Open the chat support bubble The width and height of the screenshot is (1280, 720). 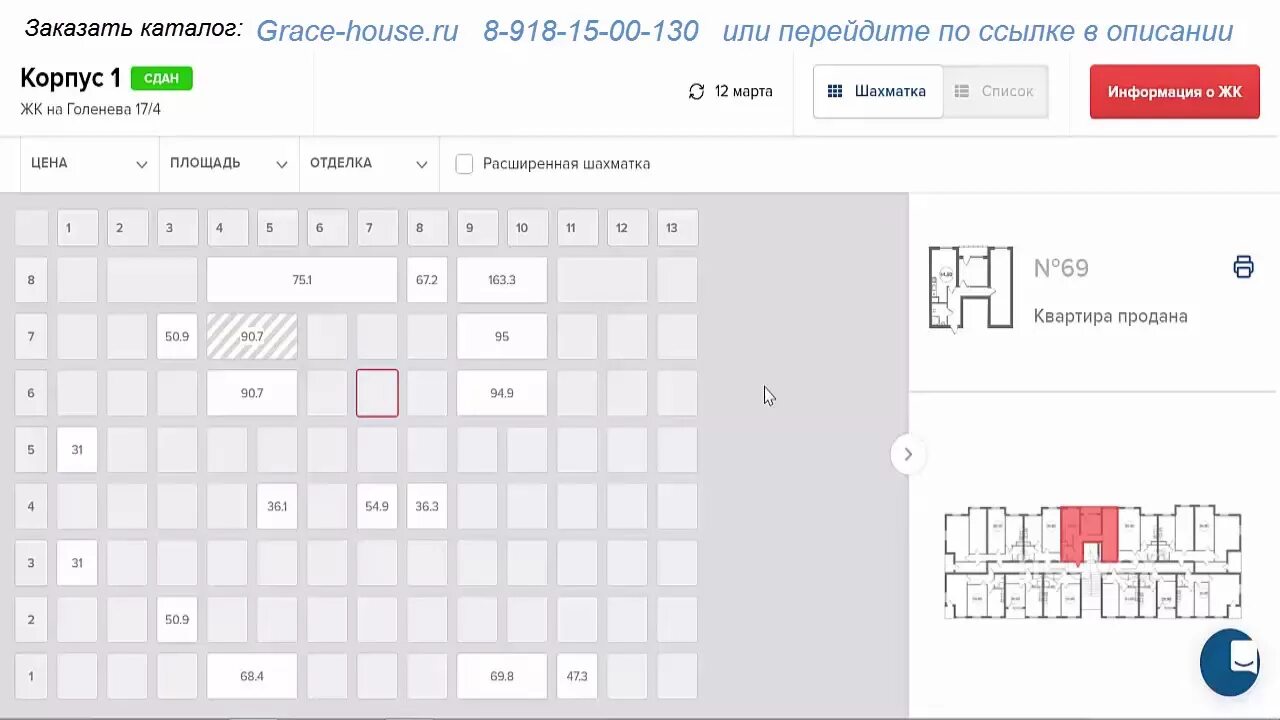pos(1231,661)
